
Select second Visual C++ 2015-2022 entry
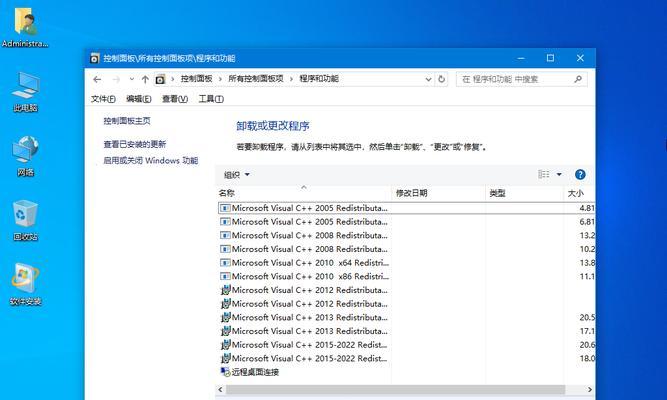click(406, 358)
